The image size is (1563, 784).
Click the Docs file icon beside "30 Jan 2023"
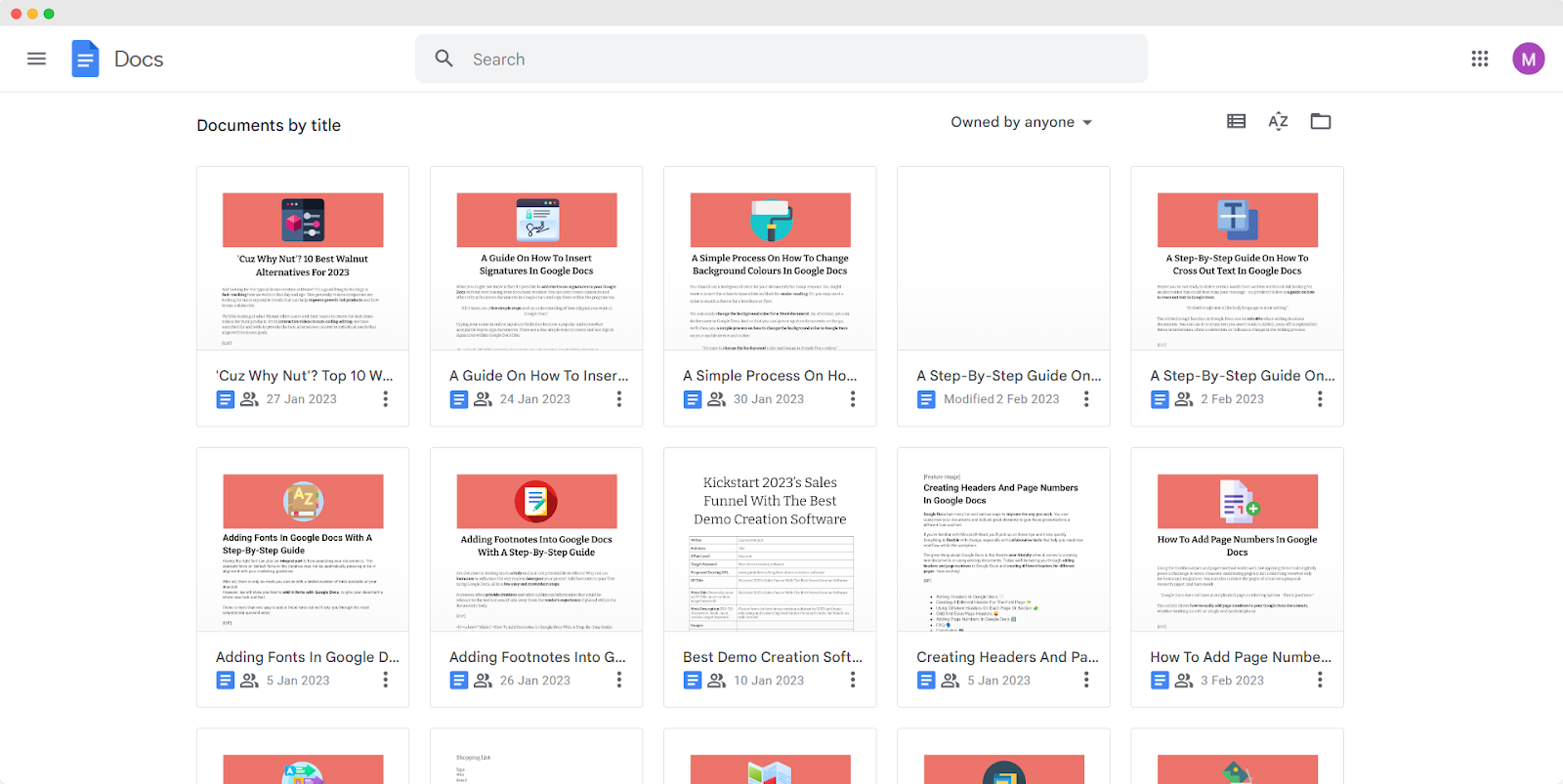[693, 399]
